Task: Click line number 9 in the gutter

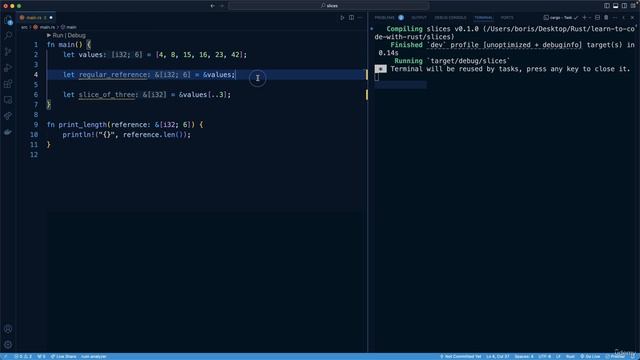Action: tap(36, 124)
